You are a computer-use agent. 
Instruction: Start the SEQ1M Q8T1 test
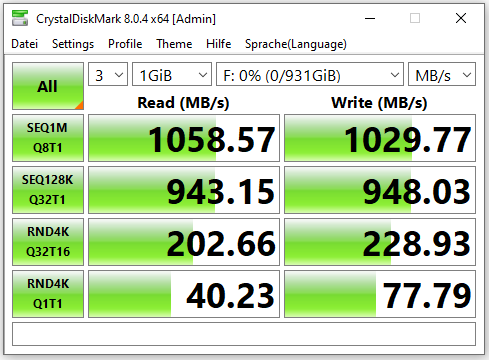click(48, 138)
